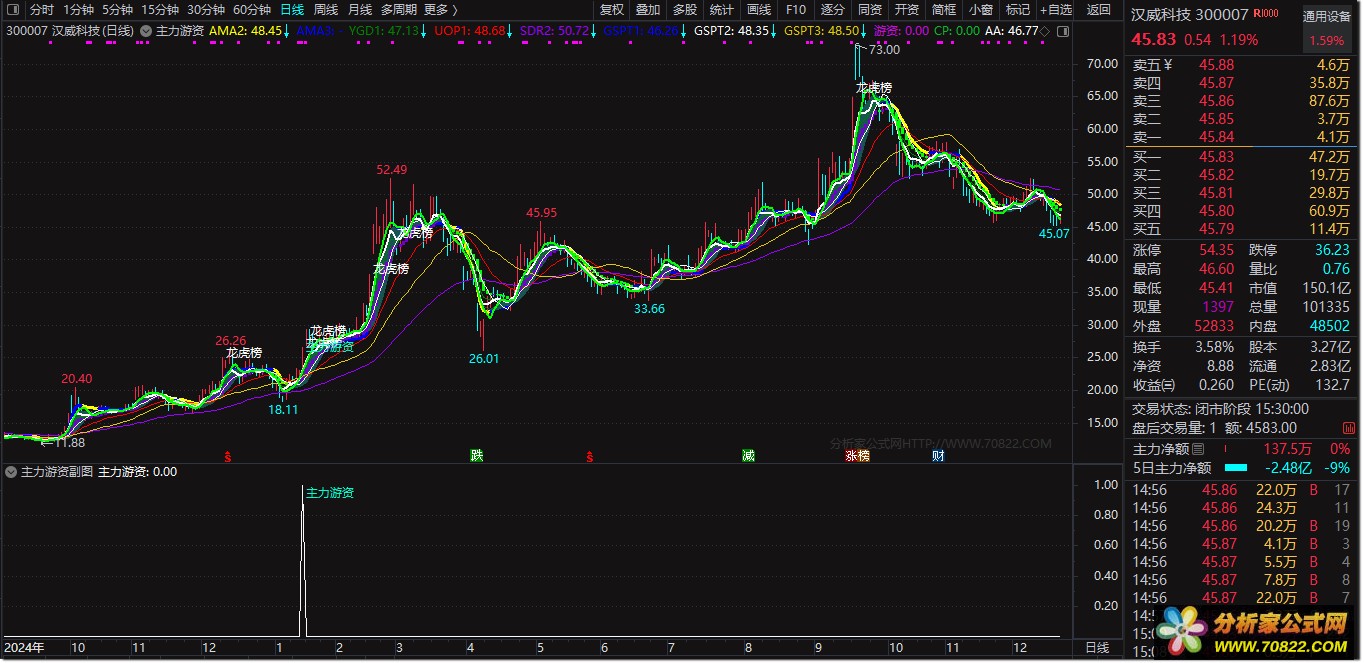
Task: Toggle the left sidebar panel icon
Action: click(x=12, y=10)
